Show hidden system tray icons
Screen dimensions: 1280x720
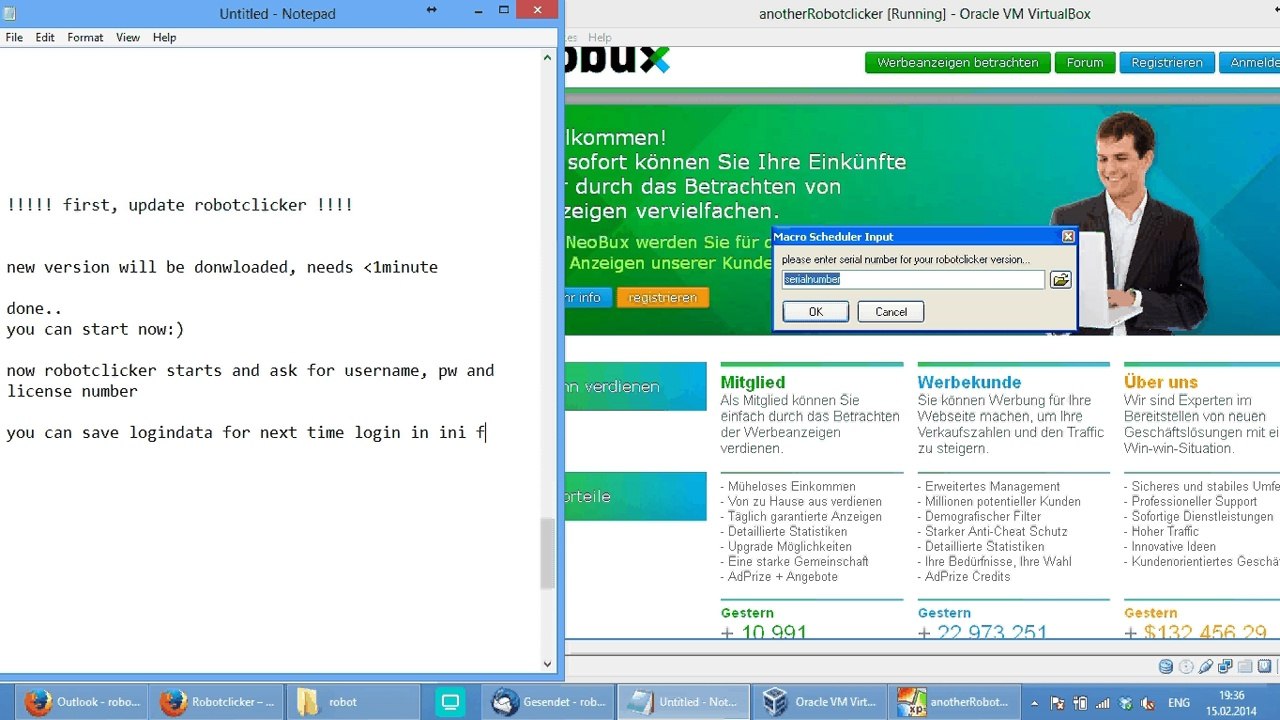1036,702
